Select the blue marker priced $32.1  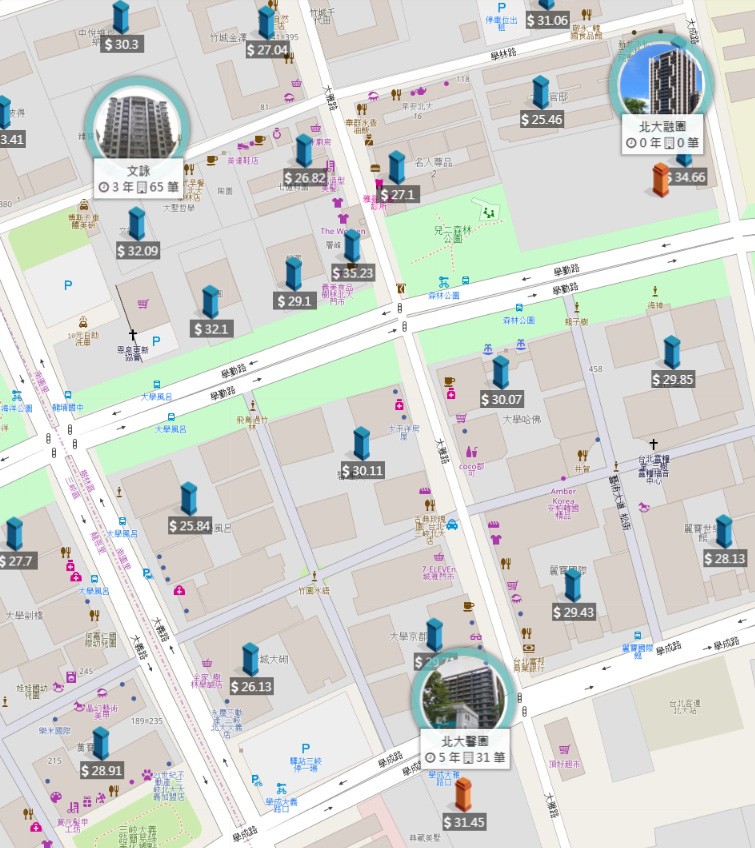[x=210, y=302]
